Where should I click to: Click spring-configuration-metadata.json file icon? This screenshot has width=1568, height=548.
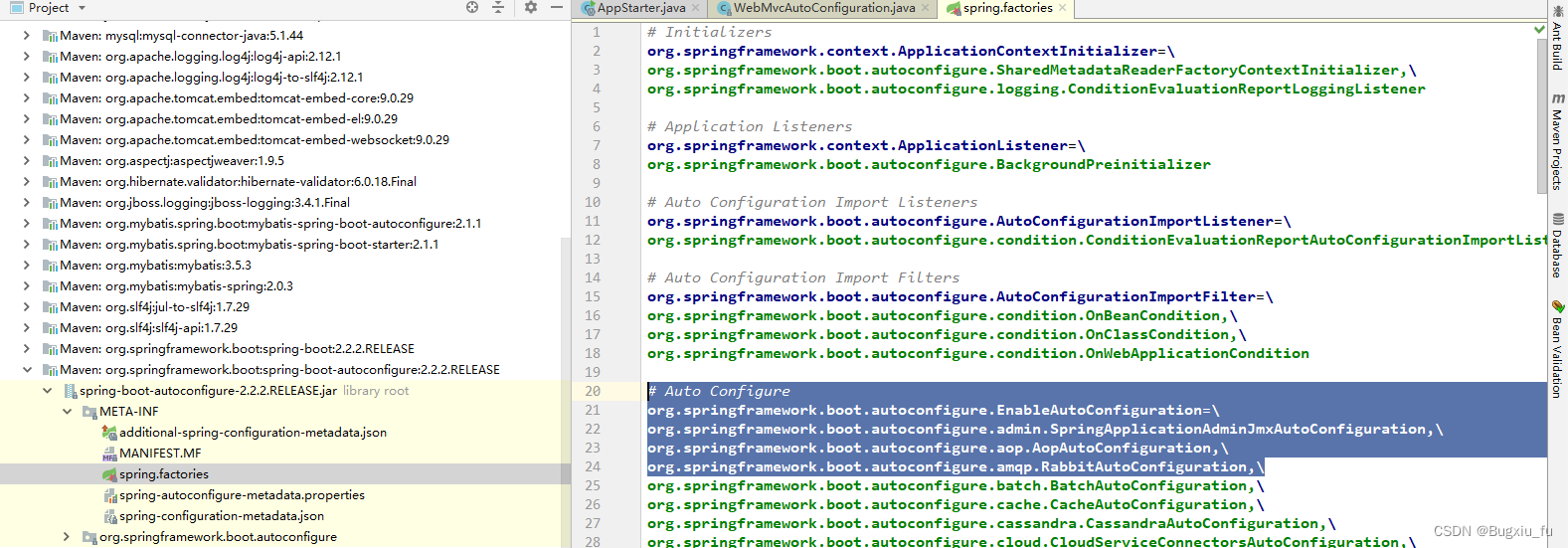click(109, 516)
